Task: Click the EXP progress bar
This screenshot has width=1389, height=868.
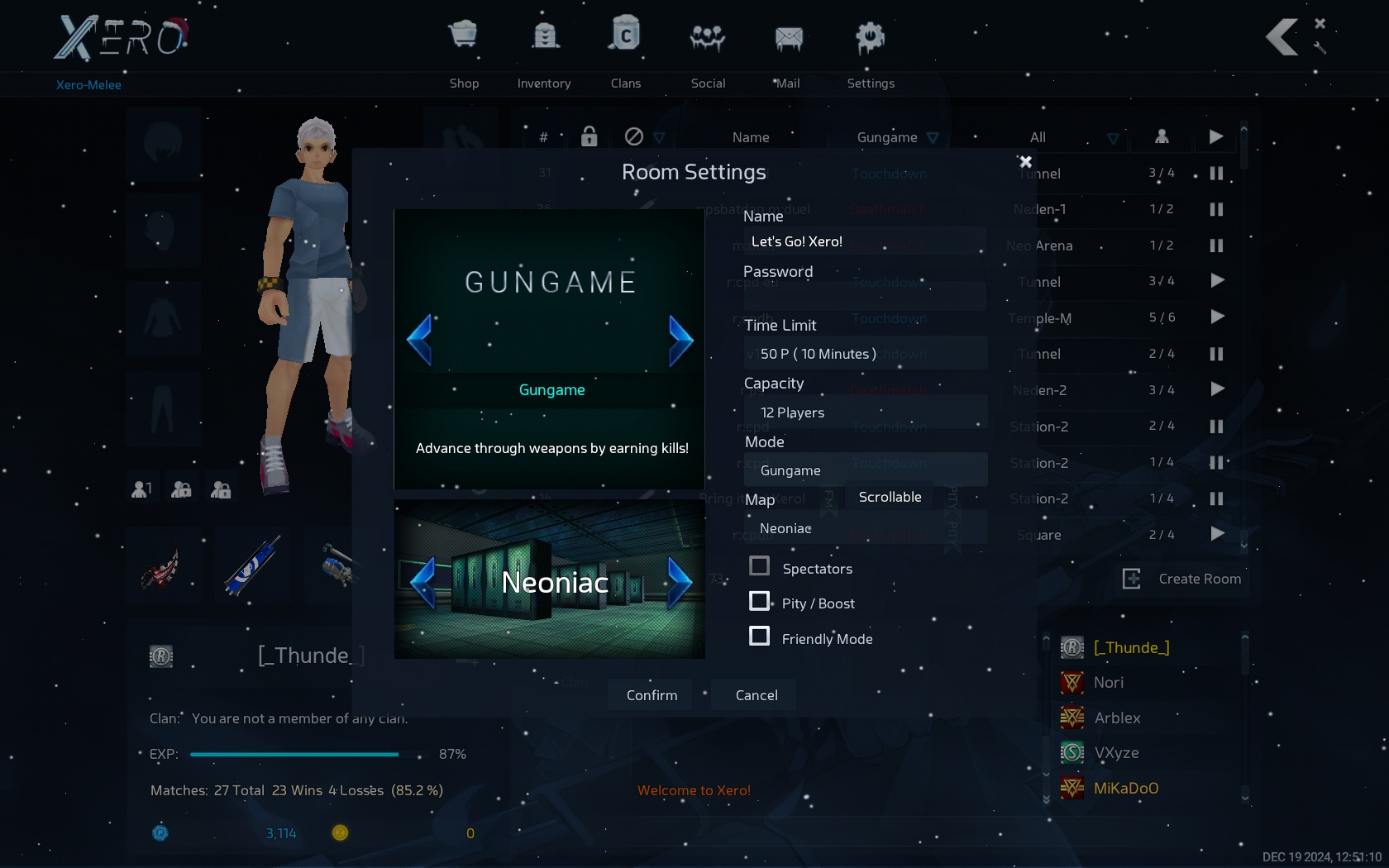Action: (x=294, y=754)
